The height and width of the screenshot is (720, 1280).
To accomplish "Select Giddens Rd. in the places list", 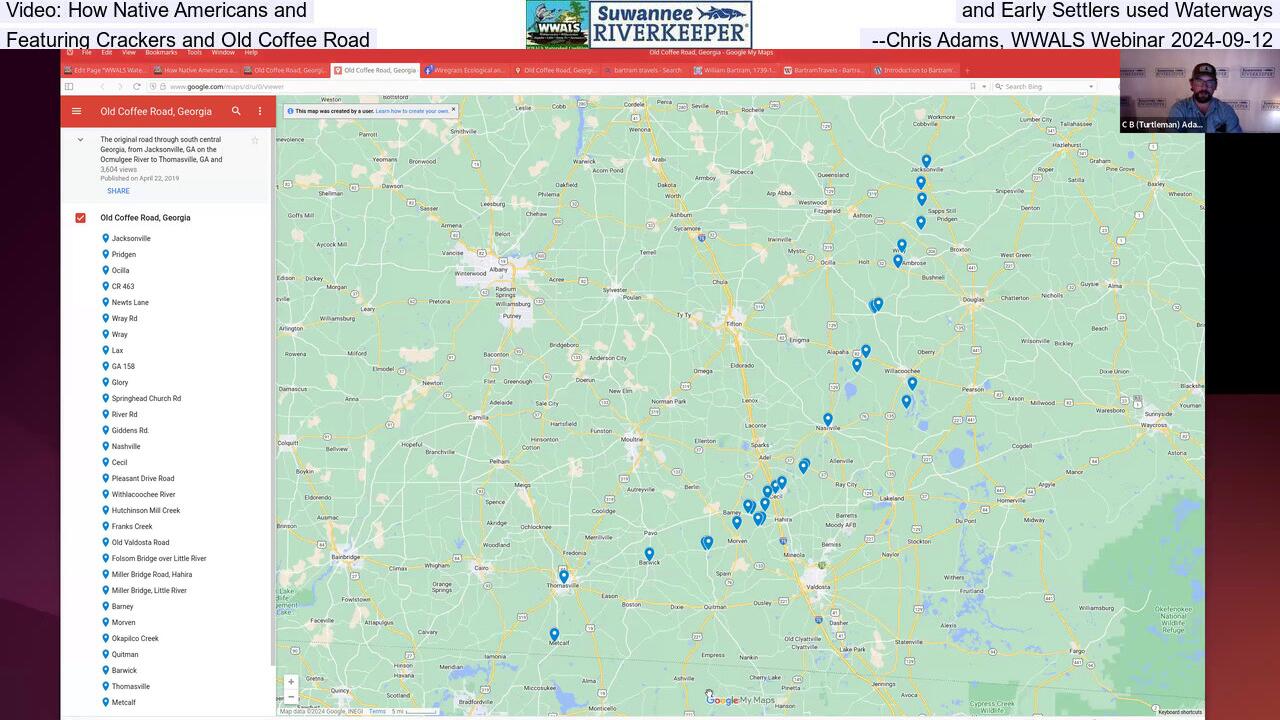I will [130, 430].
